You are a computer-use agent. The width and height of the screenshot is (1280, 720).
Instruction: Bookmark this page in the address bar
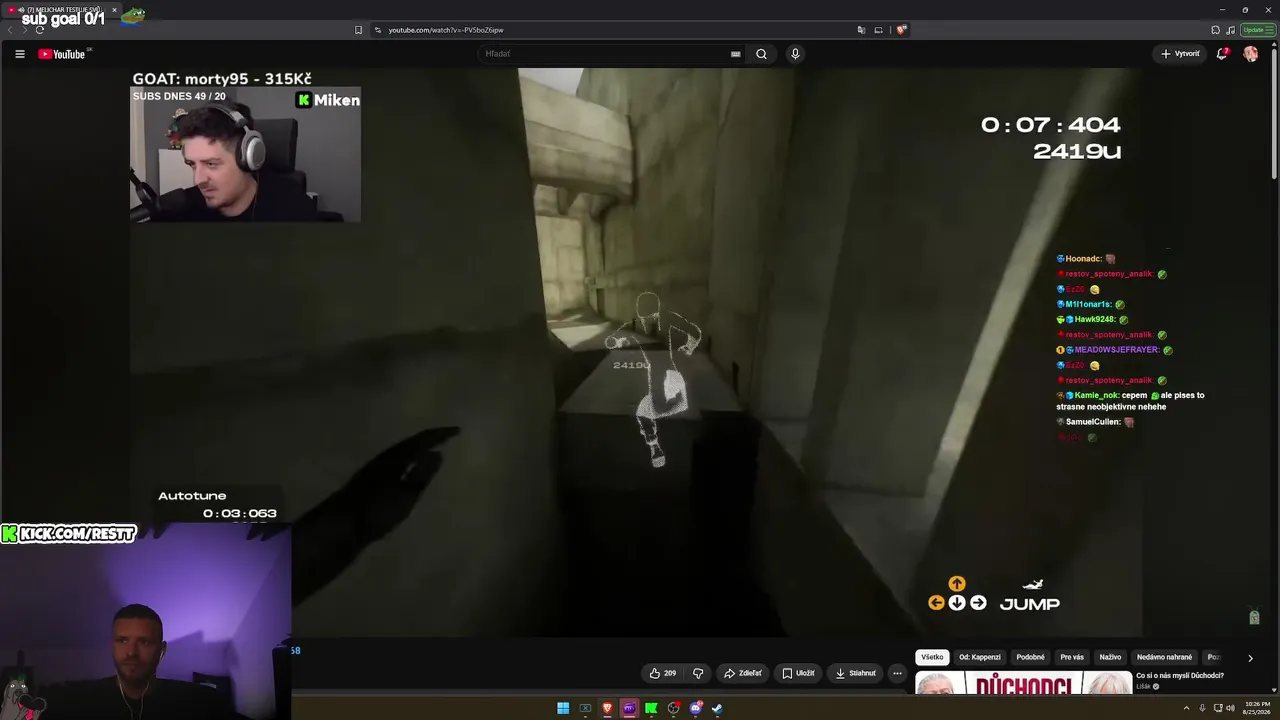[358, 30]
